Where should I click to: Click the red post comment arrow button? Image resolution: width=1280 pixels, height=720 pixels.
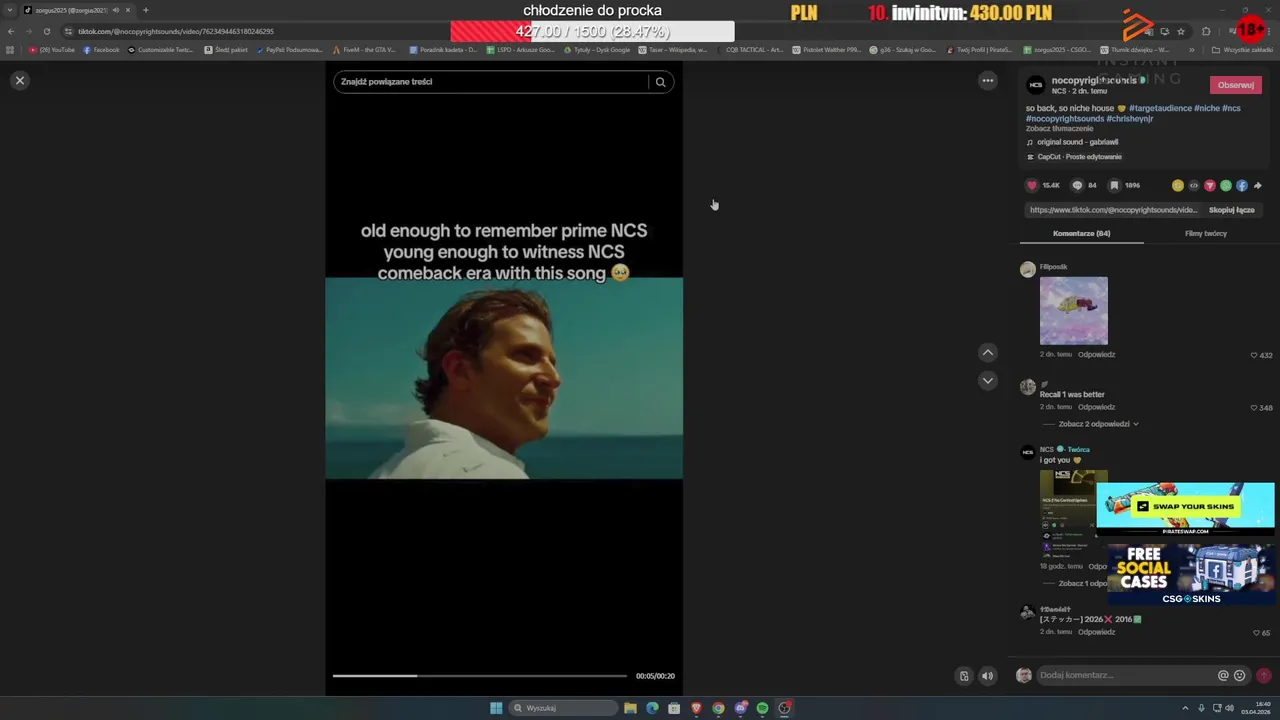coord(1264,675)
